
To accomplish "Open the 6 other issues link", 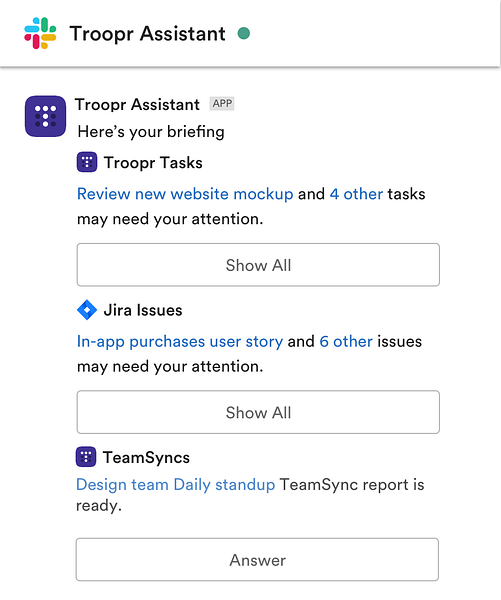I will pos(346,341).
